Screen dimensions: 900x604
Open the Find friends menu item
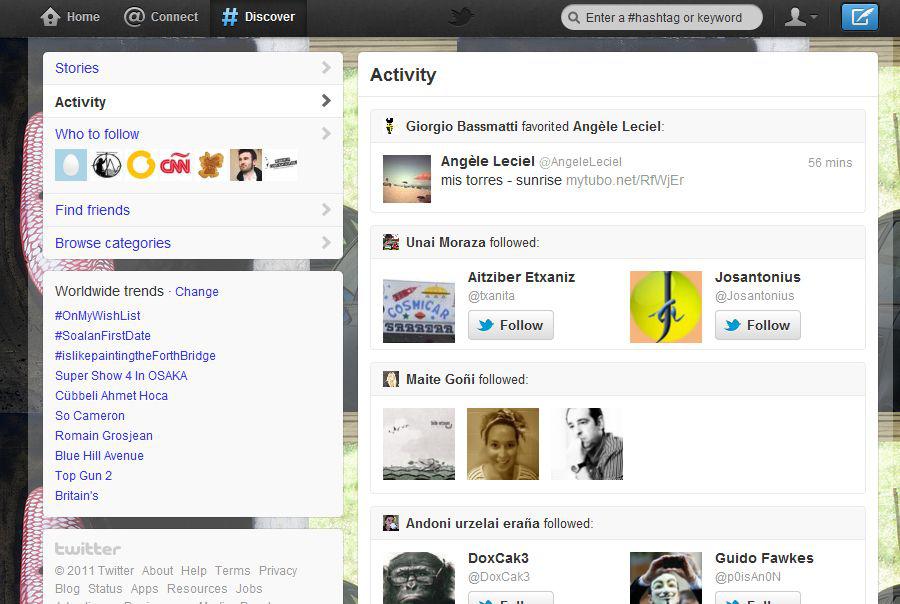(x=92, y=210)
